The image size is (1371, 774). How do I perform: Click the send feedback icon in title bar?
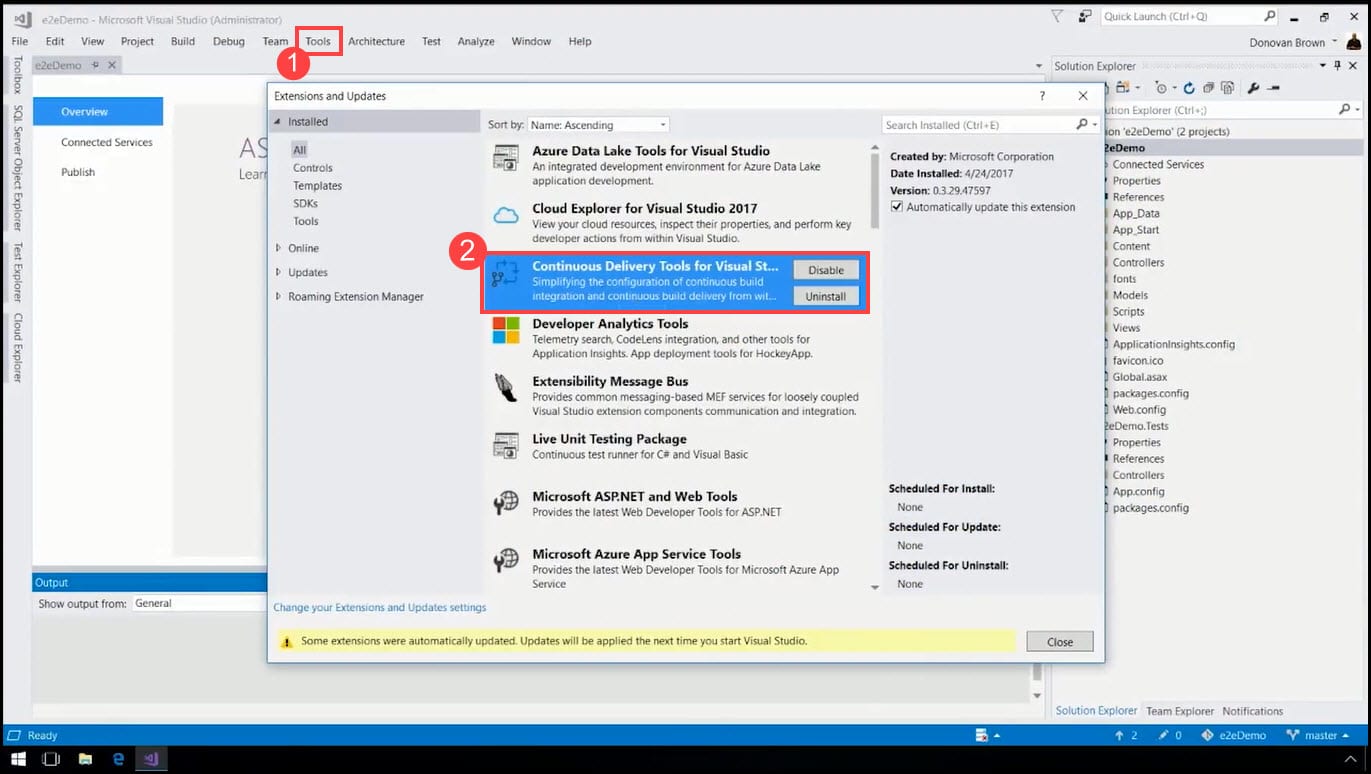click(1085, 16)
